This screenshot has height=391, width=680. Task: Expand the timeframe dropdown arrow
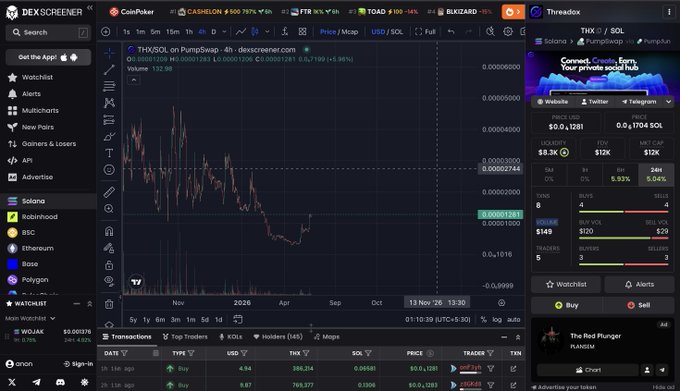coord(224,32)
